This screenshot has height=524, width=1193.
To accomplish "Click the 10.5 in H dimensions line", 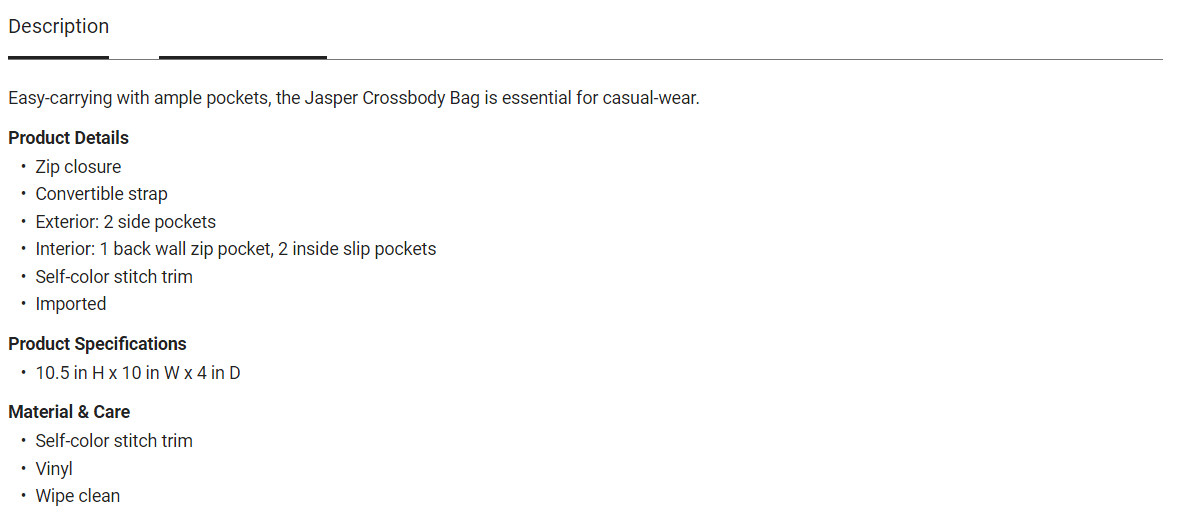I will coord(137,373).
